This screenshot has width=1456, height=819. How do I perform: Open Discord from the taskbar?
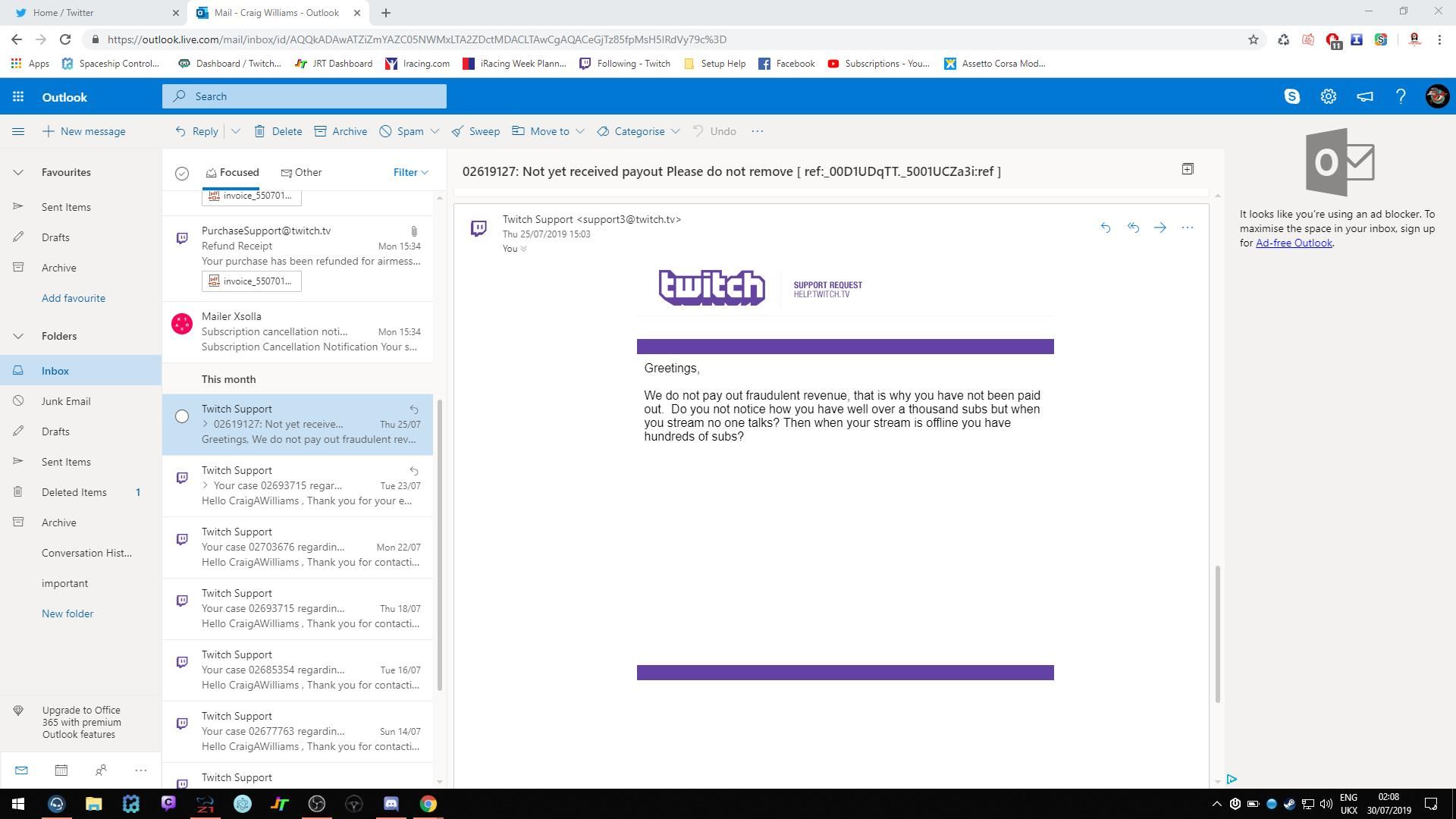391,804
